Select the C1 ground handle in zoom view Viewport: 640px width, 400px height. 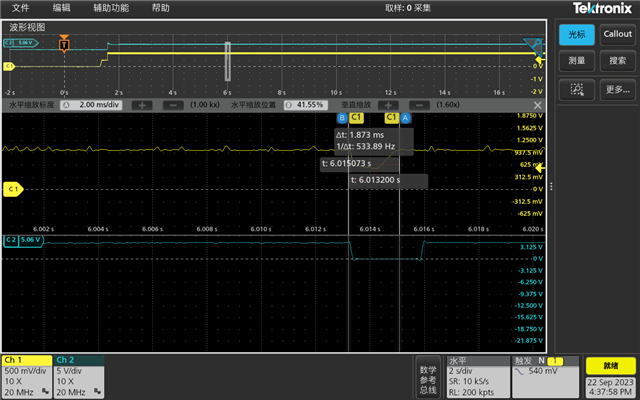point(13,189)
